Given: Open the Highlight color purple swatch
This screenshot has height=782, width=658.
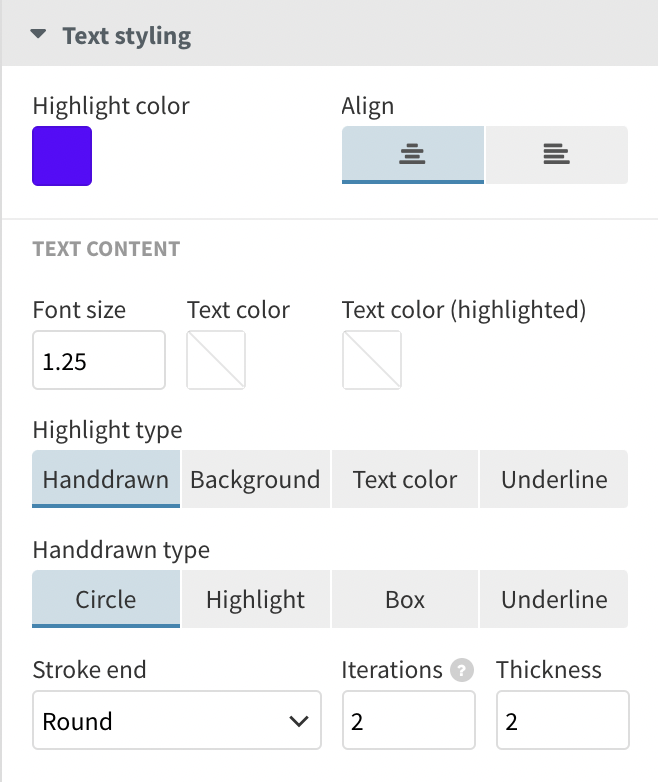Looking at the screenshot, I should click(62, 156).
